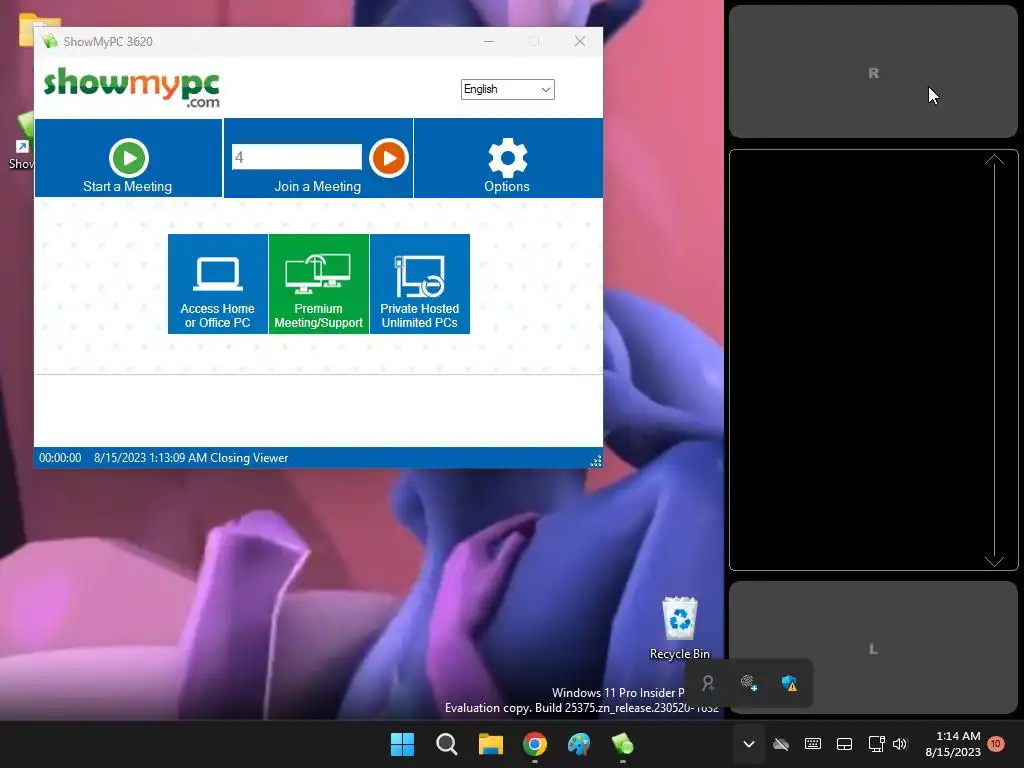1024x768 pixels.
Task: Toggle the virtual touchpad tray icon
Action: [844, 744]
